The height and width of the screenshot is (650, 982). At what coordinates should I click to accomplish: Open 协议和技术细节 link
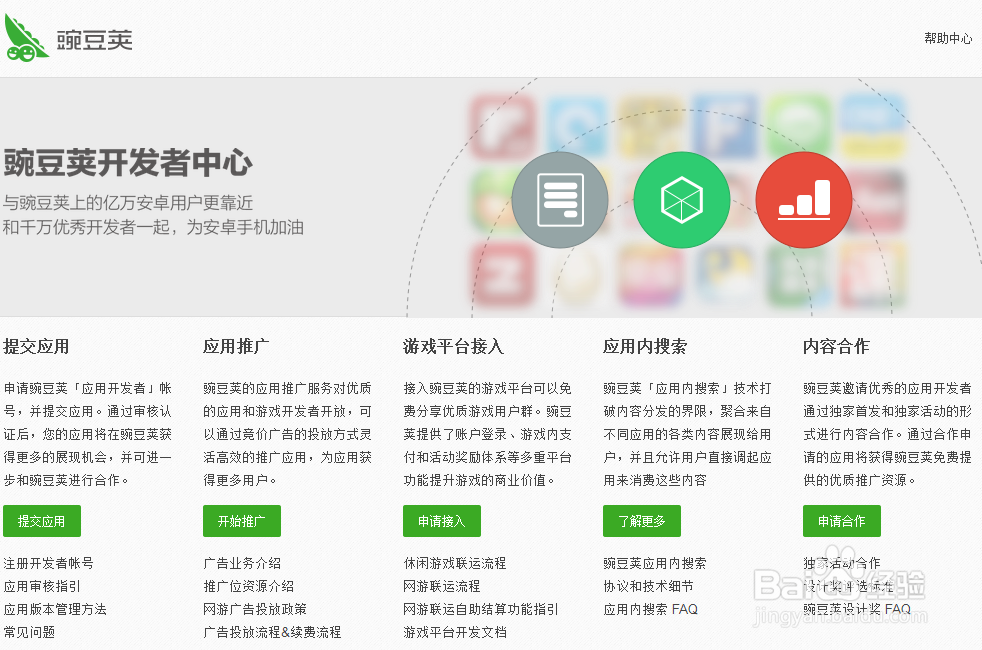pos(648,586)
